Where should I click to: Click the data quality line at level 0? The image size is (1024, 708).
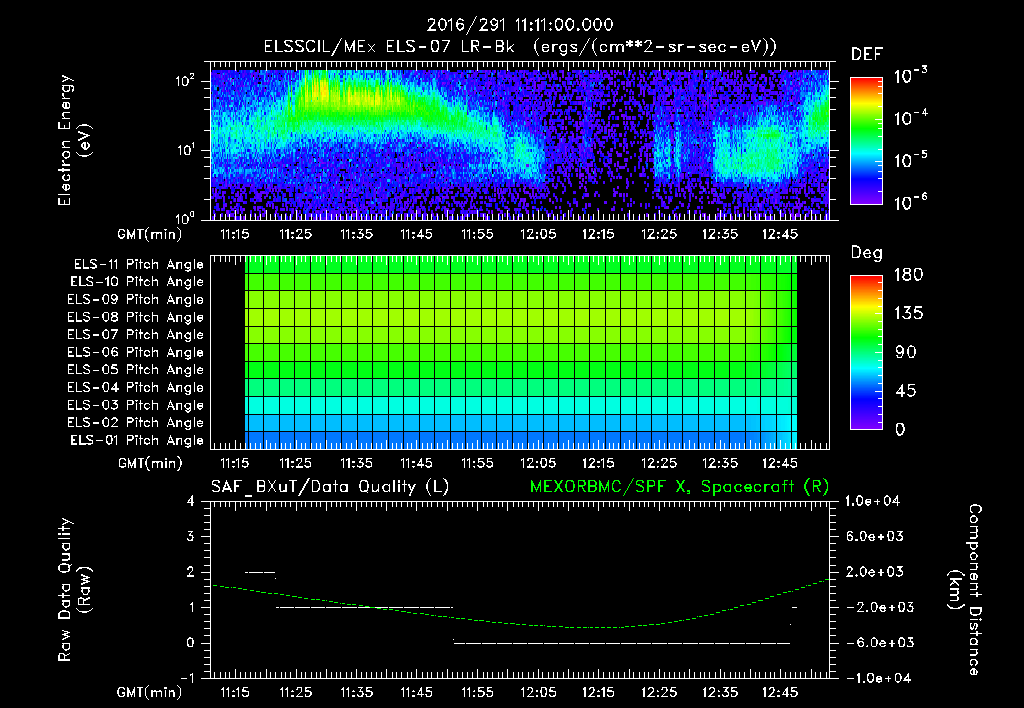622,643
